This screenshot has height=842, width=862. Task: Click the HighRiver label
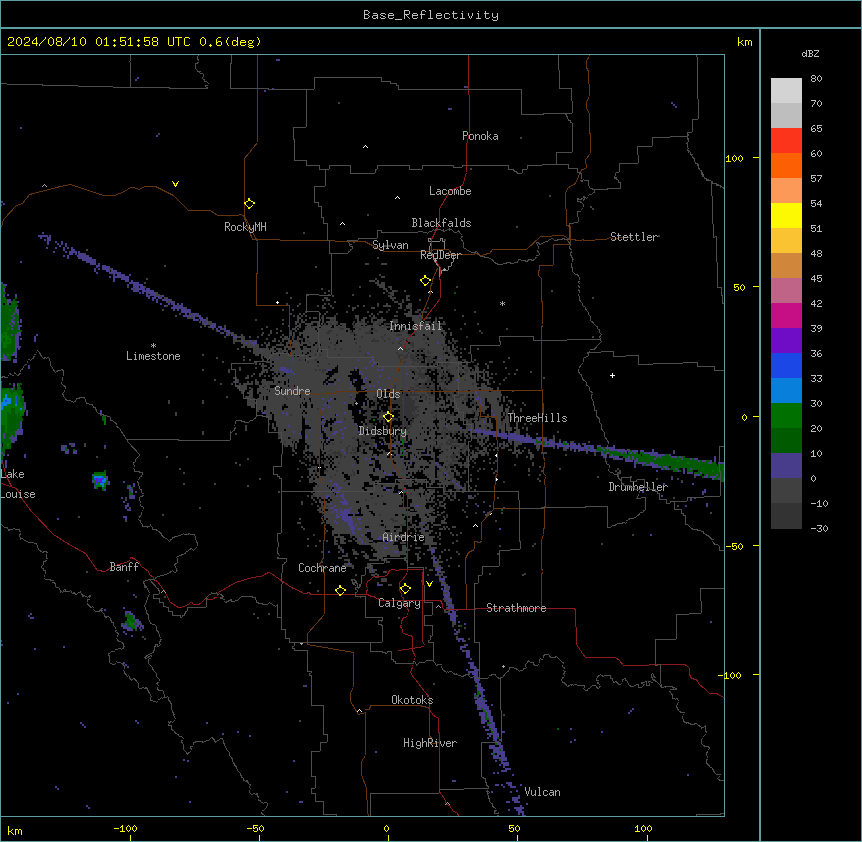[430, 743]
